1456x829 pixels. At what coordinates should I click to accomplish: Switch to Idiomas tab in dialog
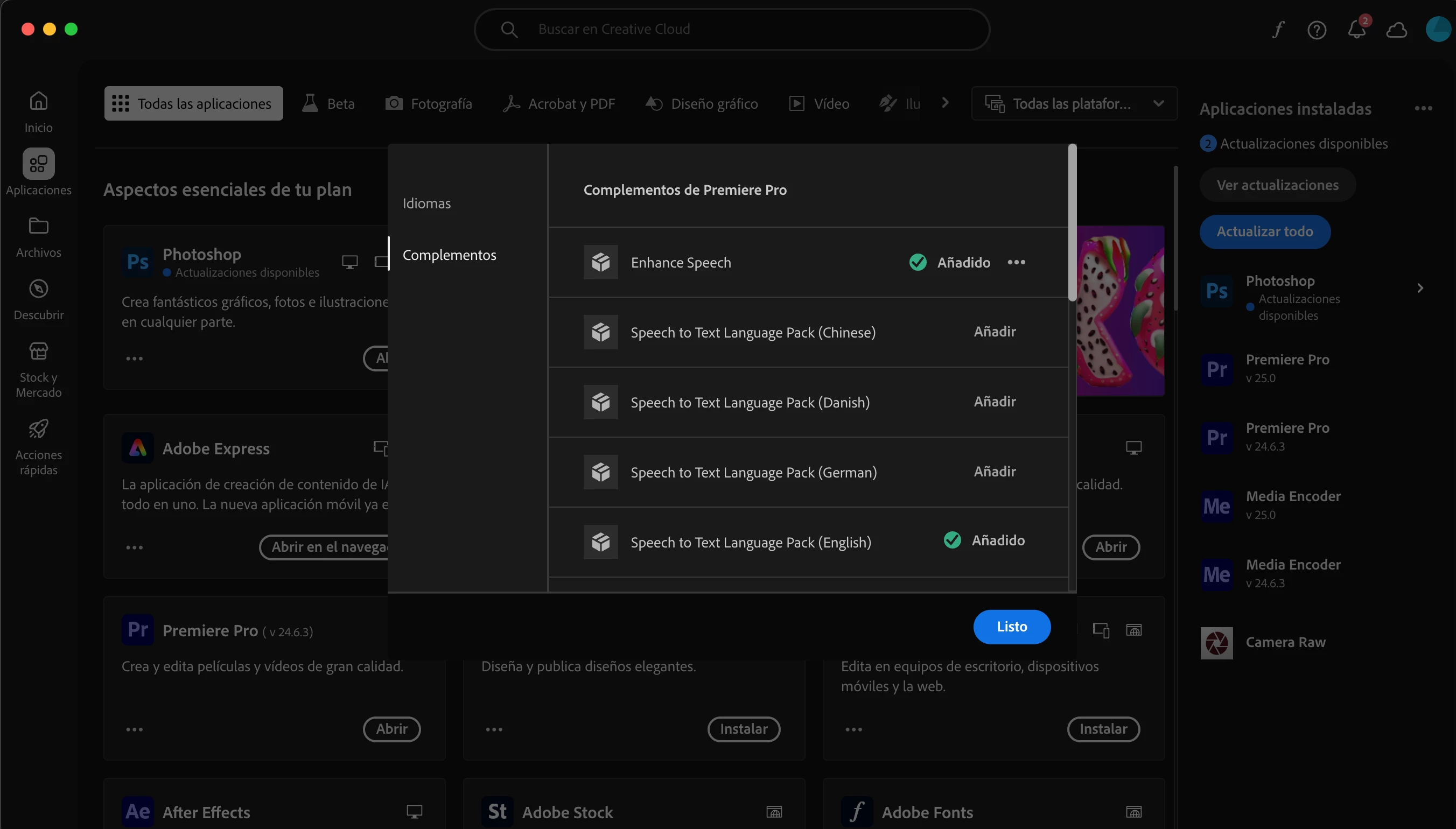click(426, 203)
